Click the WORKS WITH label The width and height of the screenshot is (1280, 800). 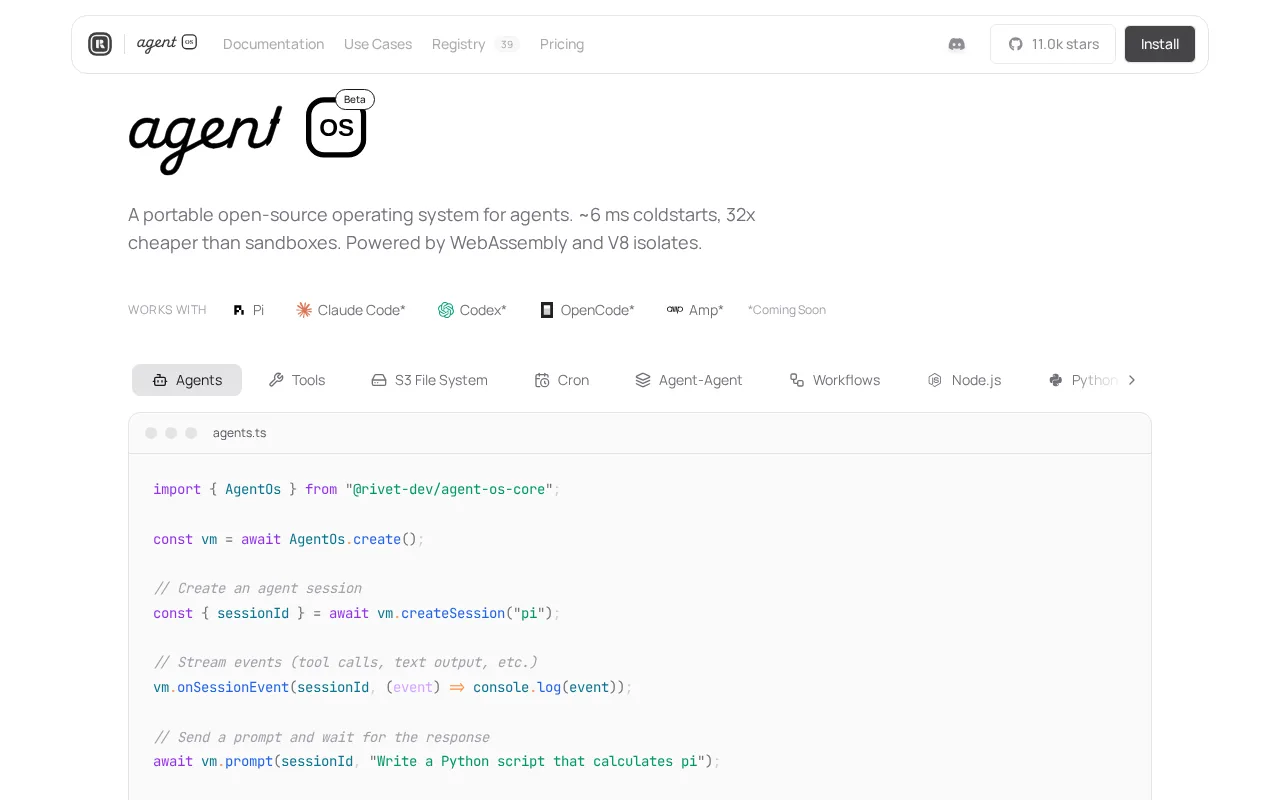point(167,310)
